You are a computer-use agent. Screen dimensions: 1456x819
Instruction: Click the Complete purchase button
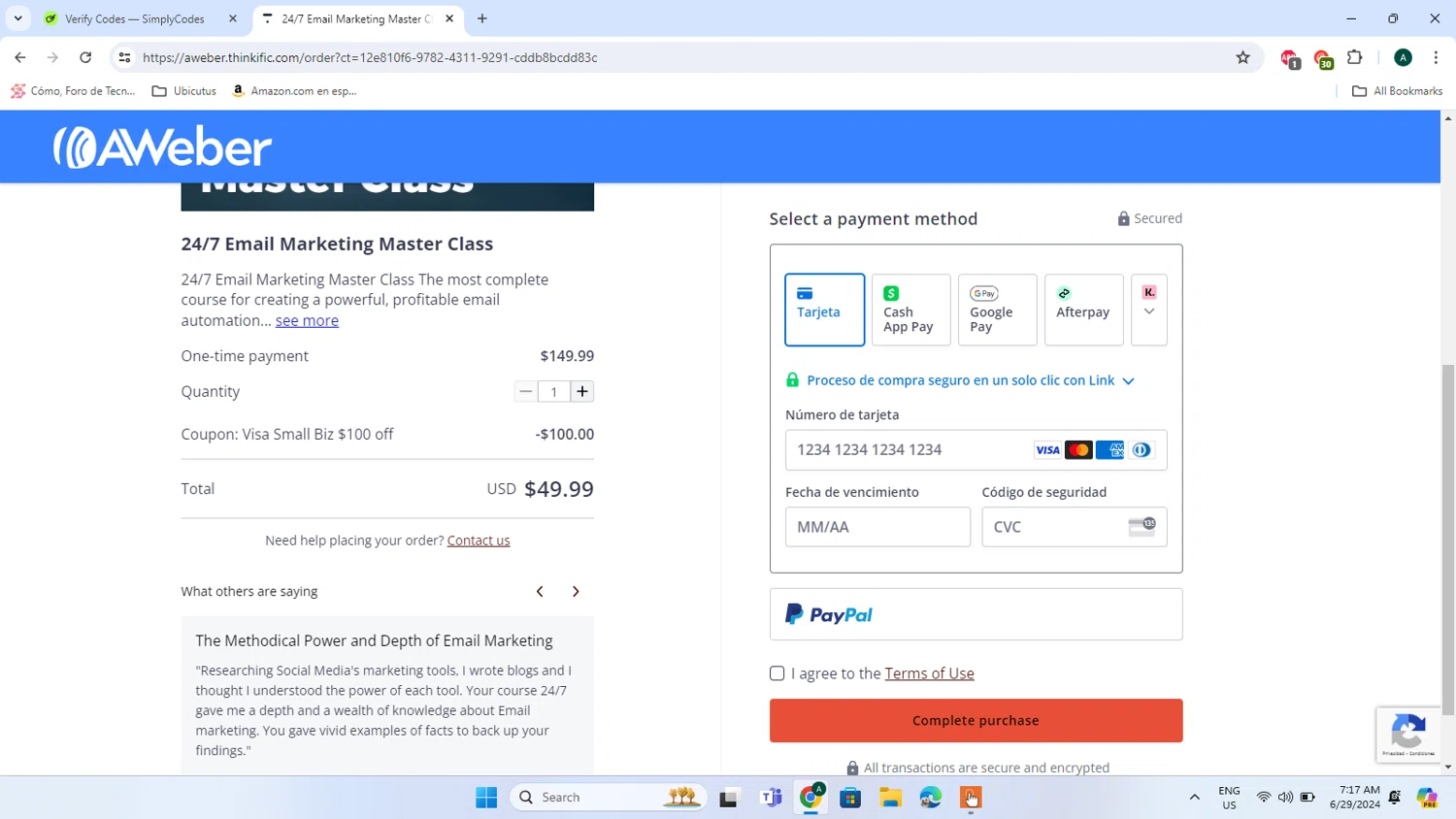point(976,721)
